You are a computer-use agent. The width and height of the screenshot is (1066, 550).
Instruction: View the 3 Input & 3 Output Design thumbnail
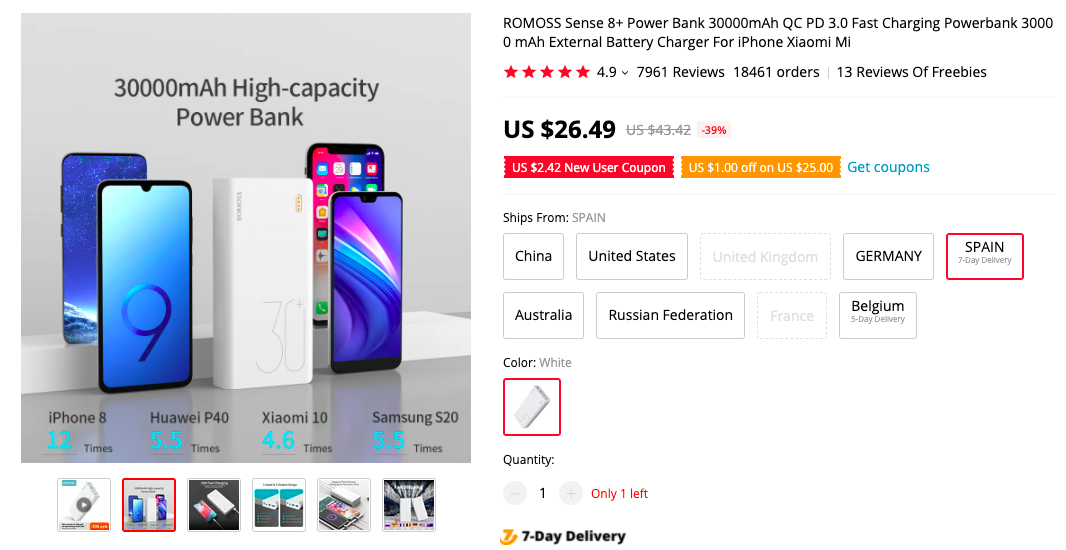click(x=279, y=504)
